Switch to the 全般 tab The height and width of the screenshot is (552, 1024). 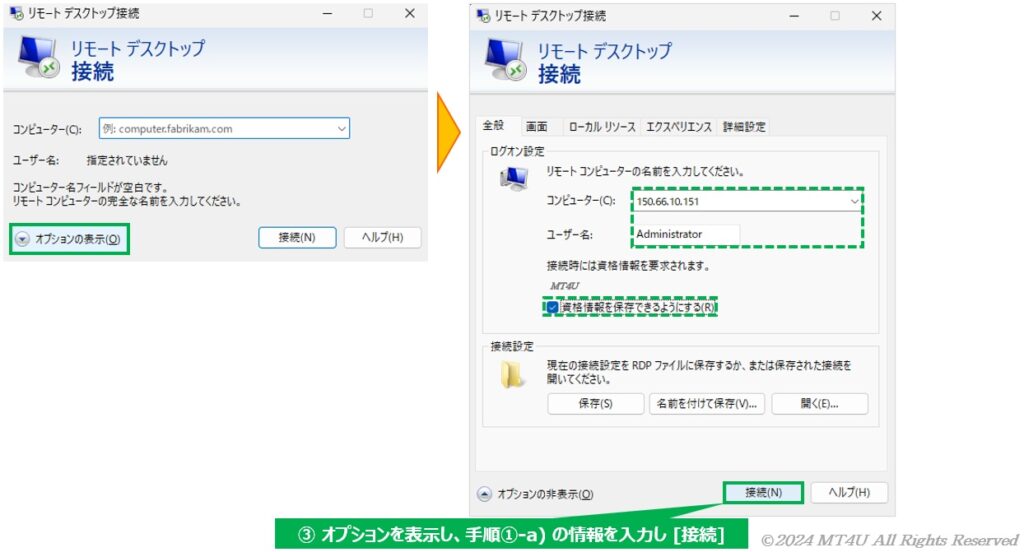coord(494,125)
